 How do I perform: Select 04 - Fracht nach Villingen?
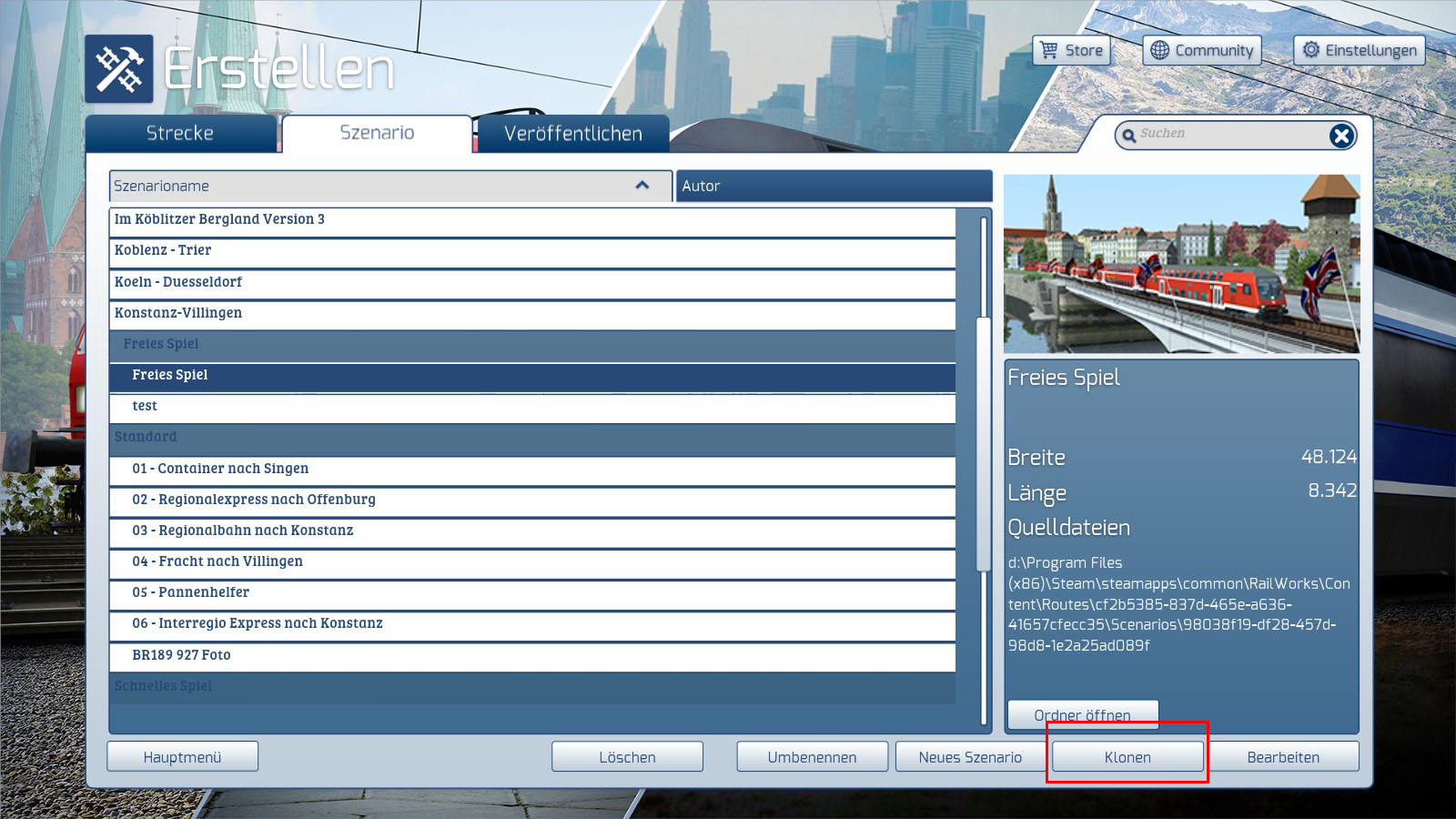point(532,562)
